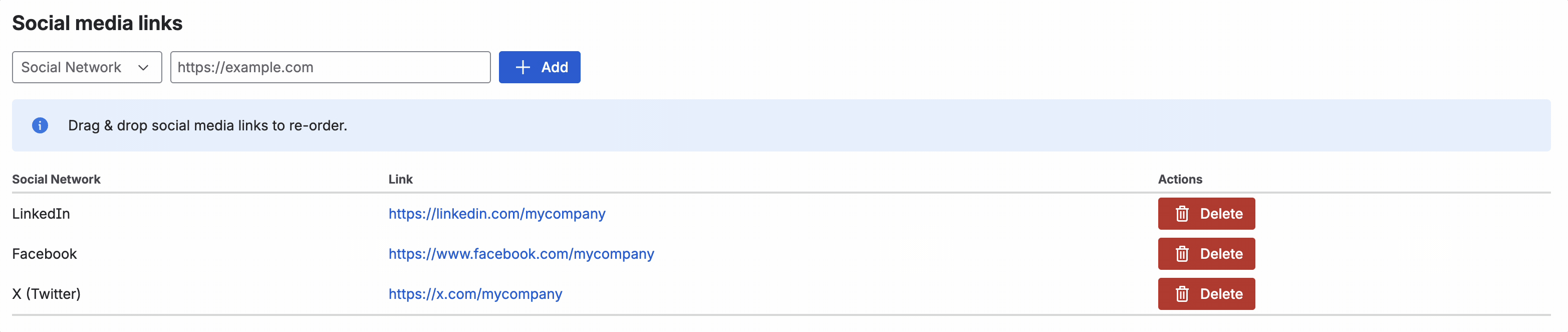Focus the https://example.com URL field

330,67
